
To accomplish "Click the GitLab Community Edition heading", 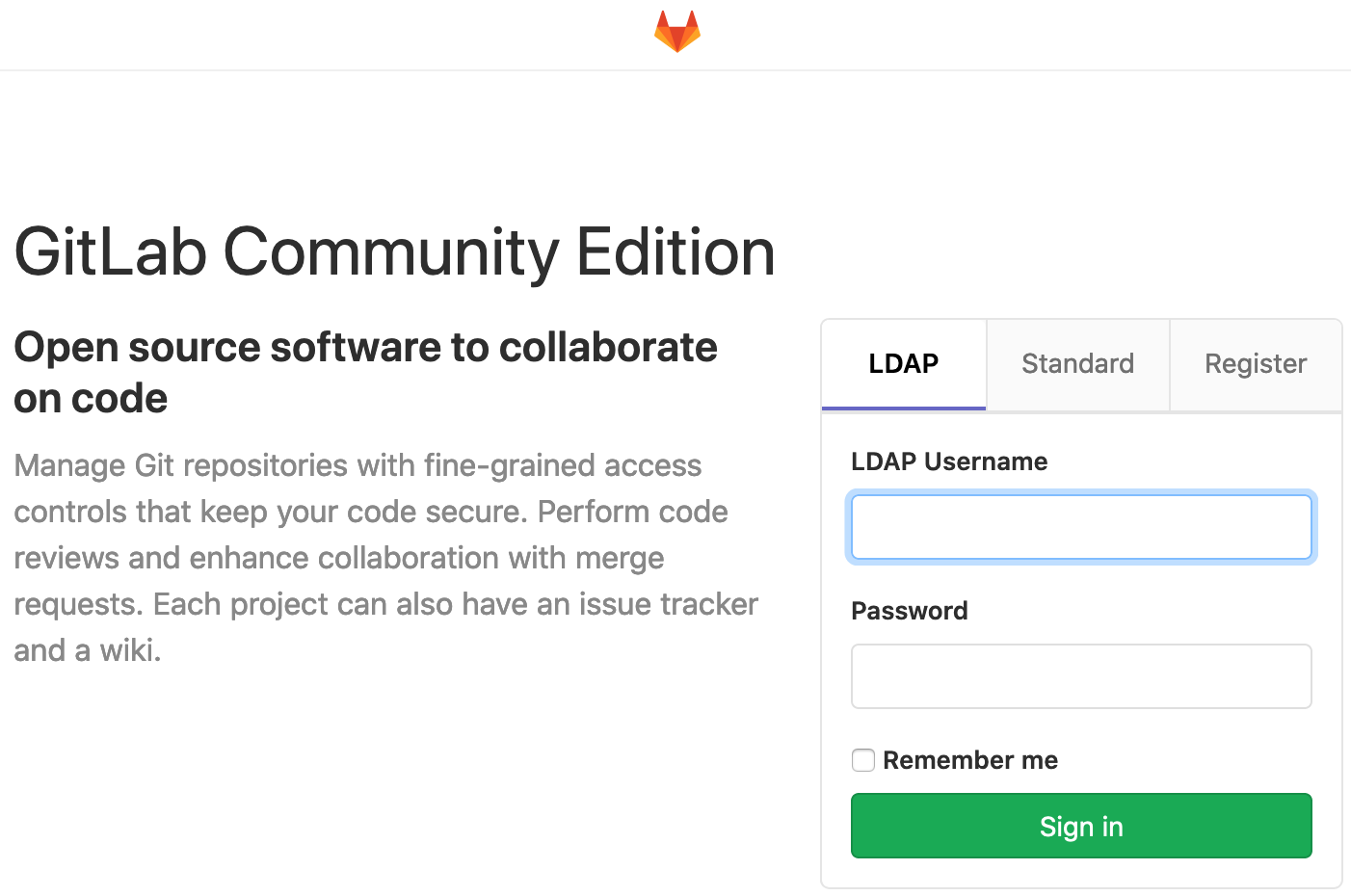I will pyautogui.click(x=394, y=252).
